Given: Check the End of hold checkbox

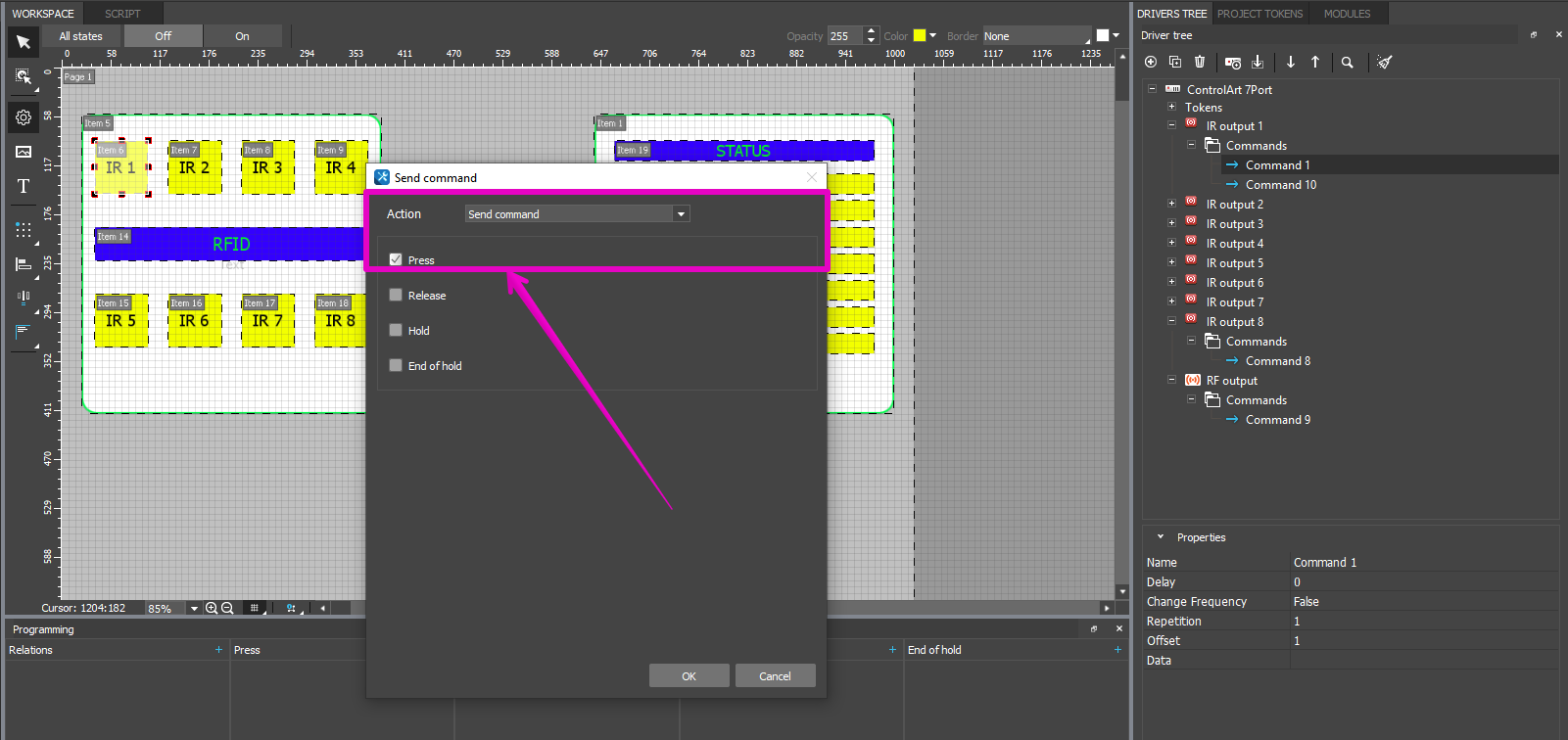Looking at the screenshot, I should pyautogui.click(x=396, y=365).
